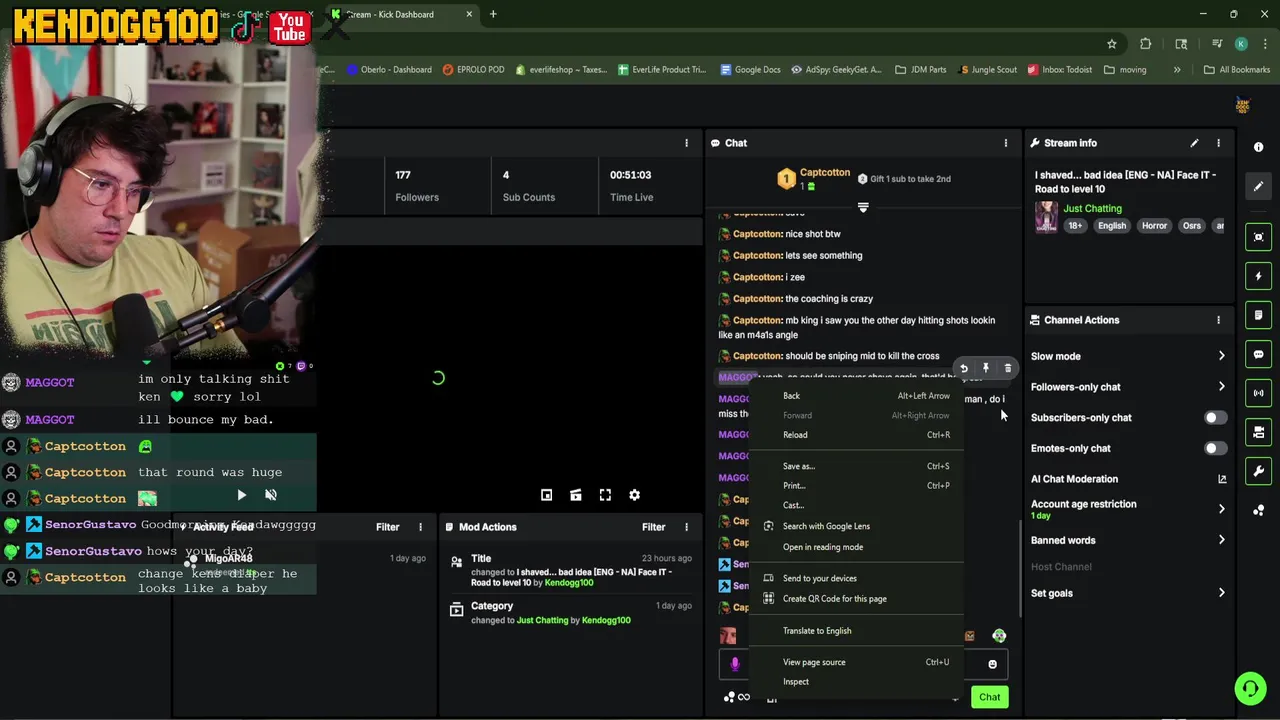Screen dimensions: 1280x720
Task: Click the green Chat send button
Action: (989, 697)
